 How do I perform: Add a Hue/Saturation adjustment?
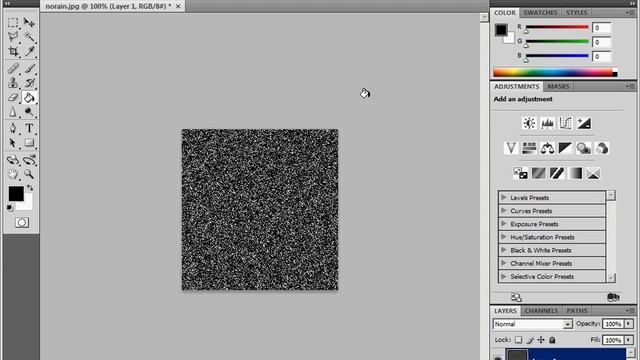pyautogui.click(x=529, y=148)
